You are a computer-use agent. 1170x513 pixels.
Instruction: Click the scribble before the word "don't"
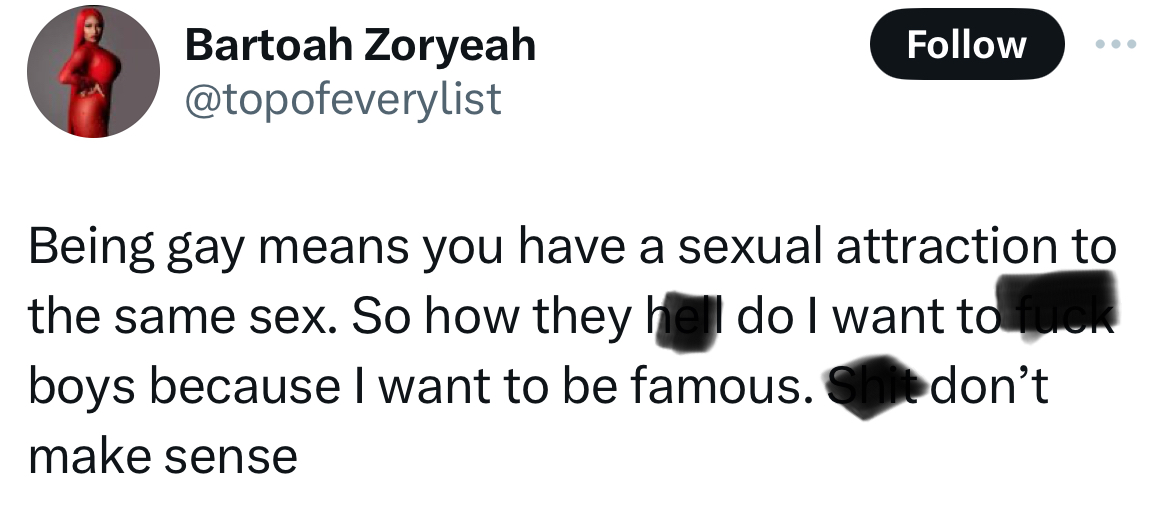tap(868, 388)
